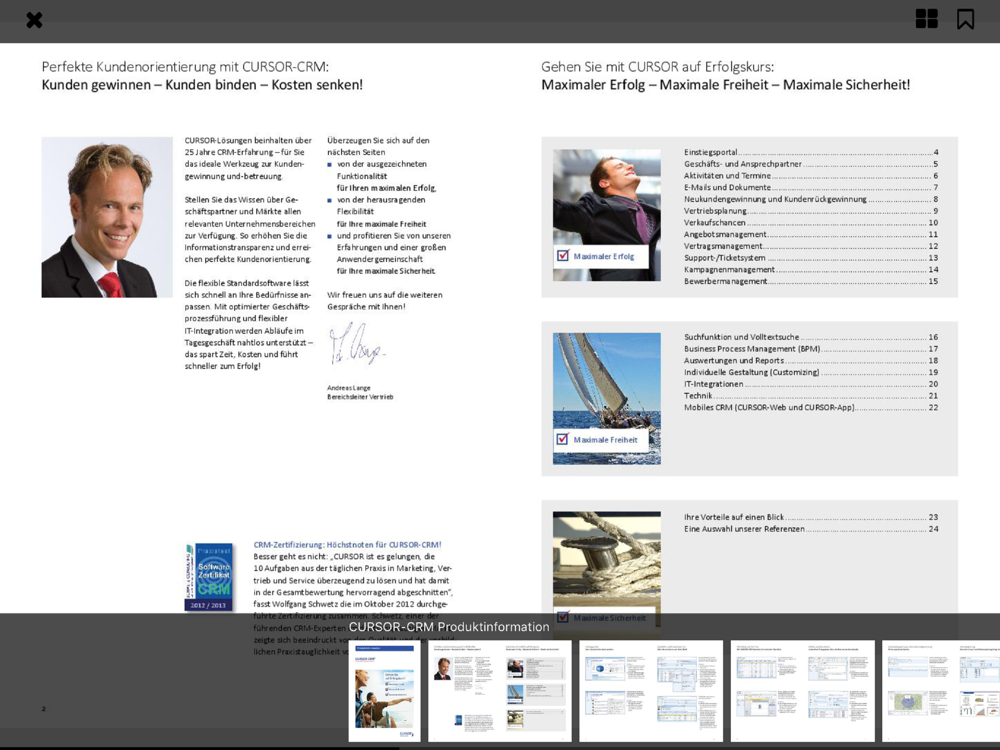The height and width of the screenshot is (750, 1000).
Task: Click the Technik contents line
Action: (x=811, y=395)
